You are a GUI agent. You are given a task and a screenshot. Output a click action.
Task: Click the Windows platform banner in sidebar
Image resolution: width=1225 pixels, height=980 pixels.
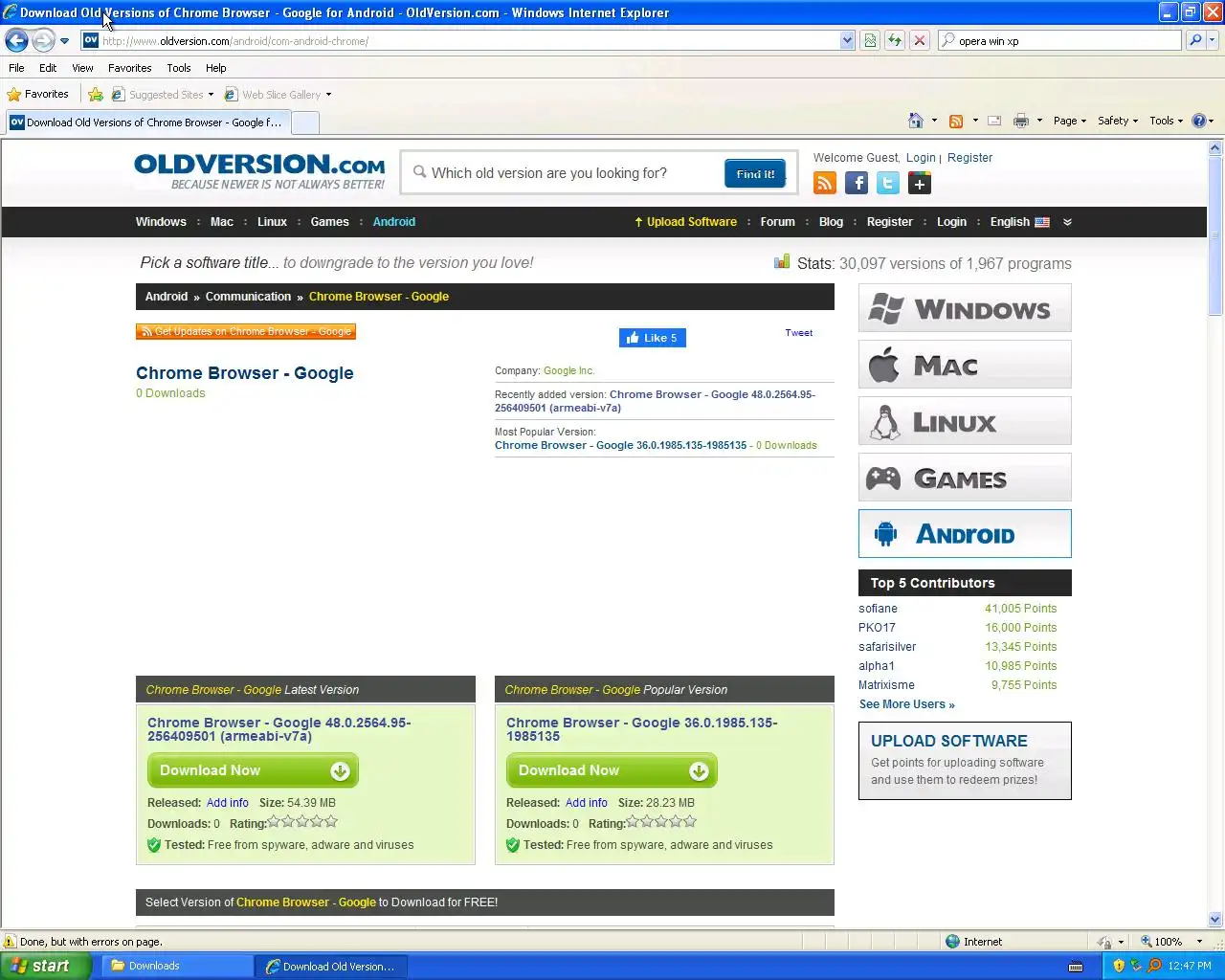pos(965,308)
